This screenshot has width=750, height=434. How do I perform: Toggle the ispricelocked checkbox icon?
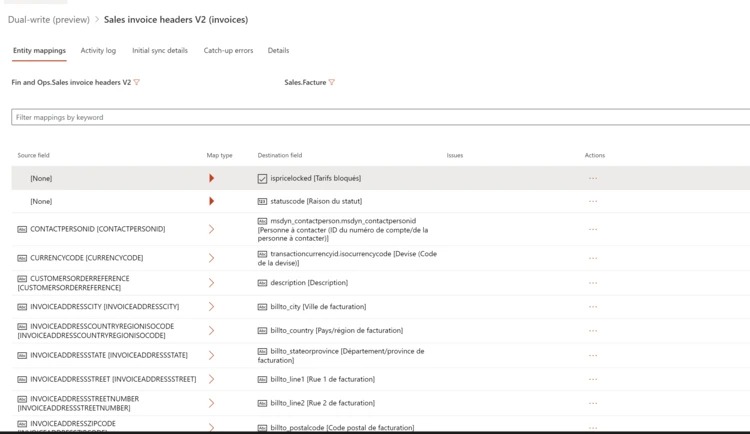tap(262, 179)
